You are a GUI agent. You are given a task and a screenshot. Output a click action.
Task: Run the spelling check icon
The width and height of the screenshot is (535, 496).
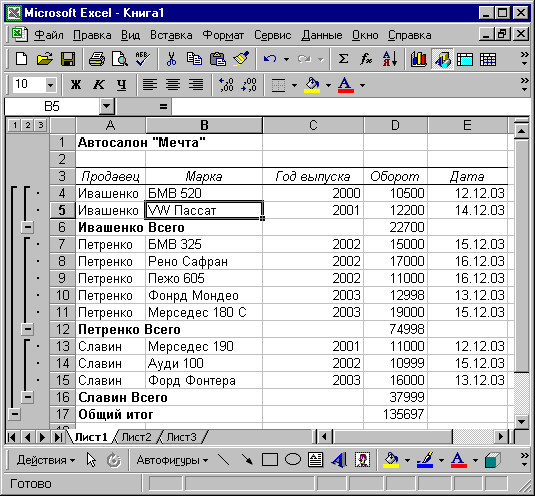click(143, 59)
